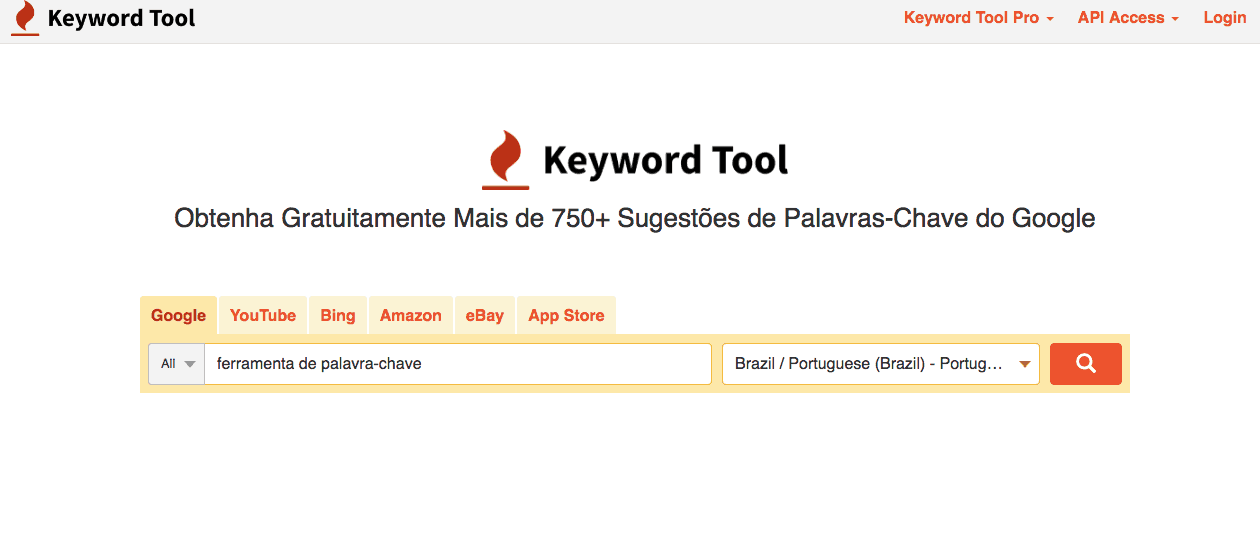The width and height of the screenshot is (1260, 557).
Task: Click the orange magnifying glass search button
Action: 1085,364
